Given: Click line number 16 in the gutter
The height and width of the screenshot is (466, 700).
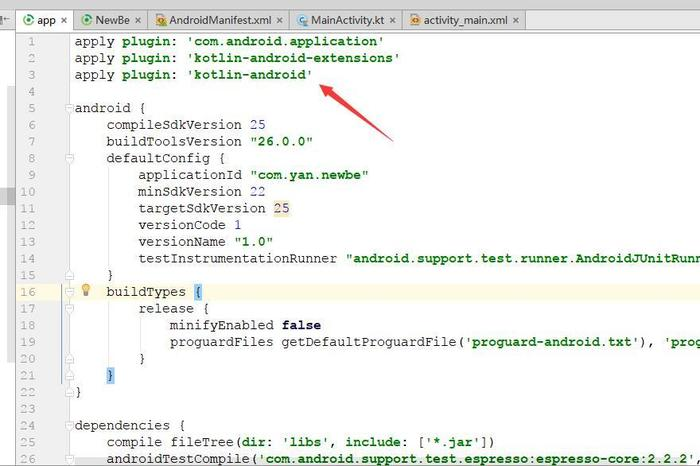Looking at the screenshot, I should [x=28, y=292].
